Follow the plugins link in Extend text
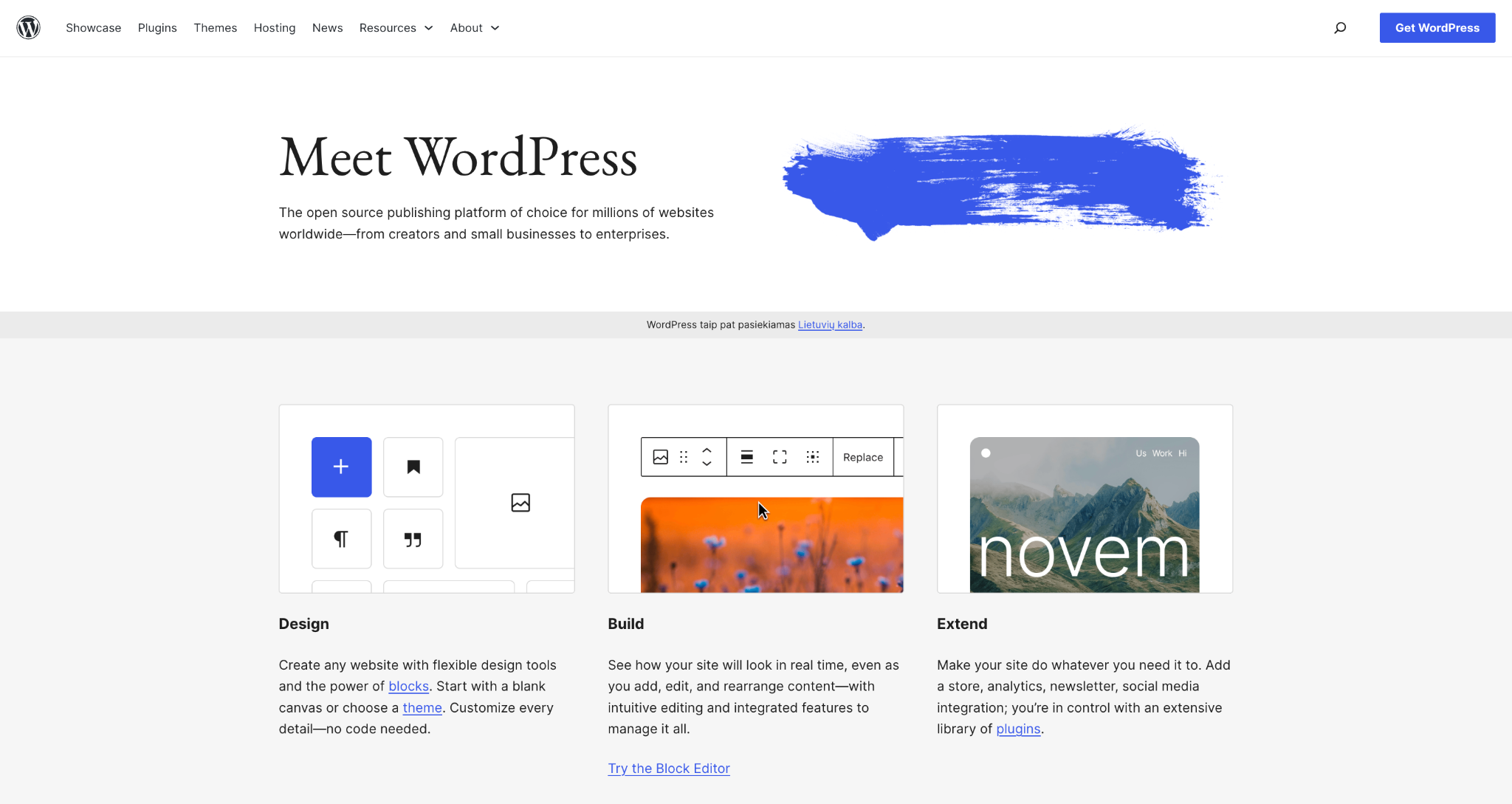Screen dimensions: 1512x804 pyautogui.click(x=1018, y=729)
